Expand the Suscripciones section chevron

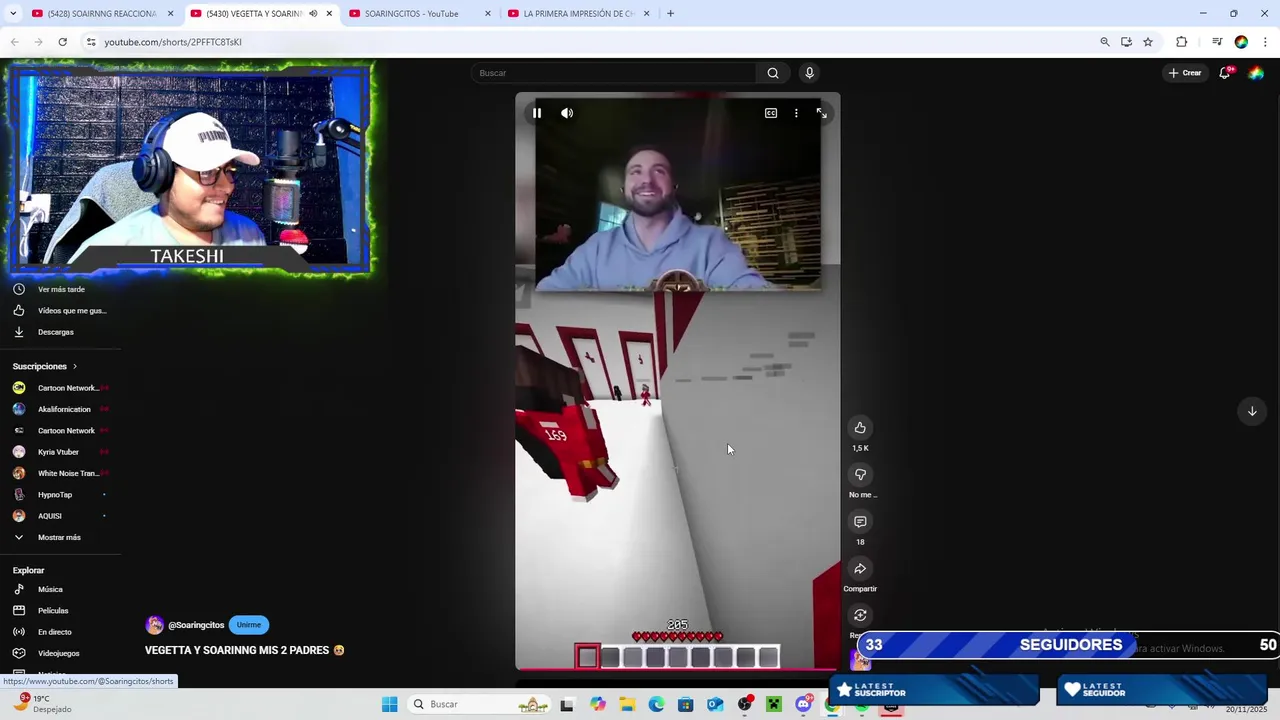tap(74, 367)
